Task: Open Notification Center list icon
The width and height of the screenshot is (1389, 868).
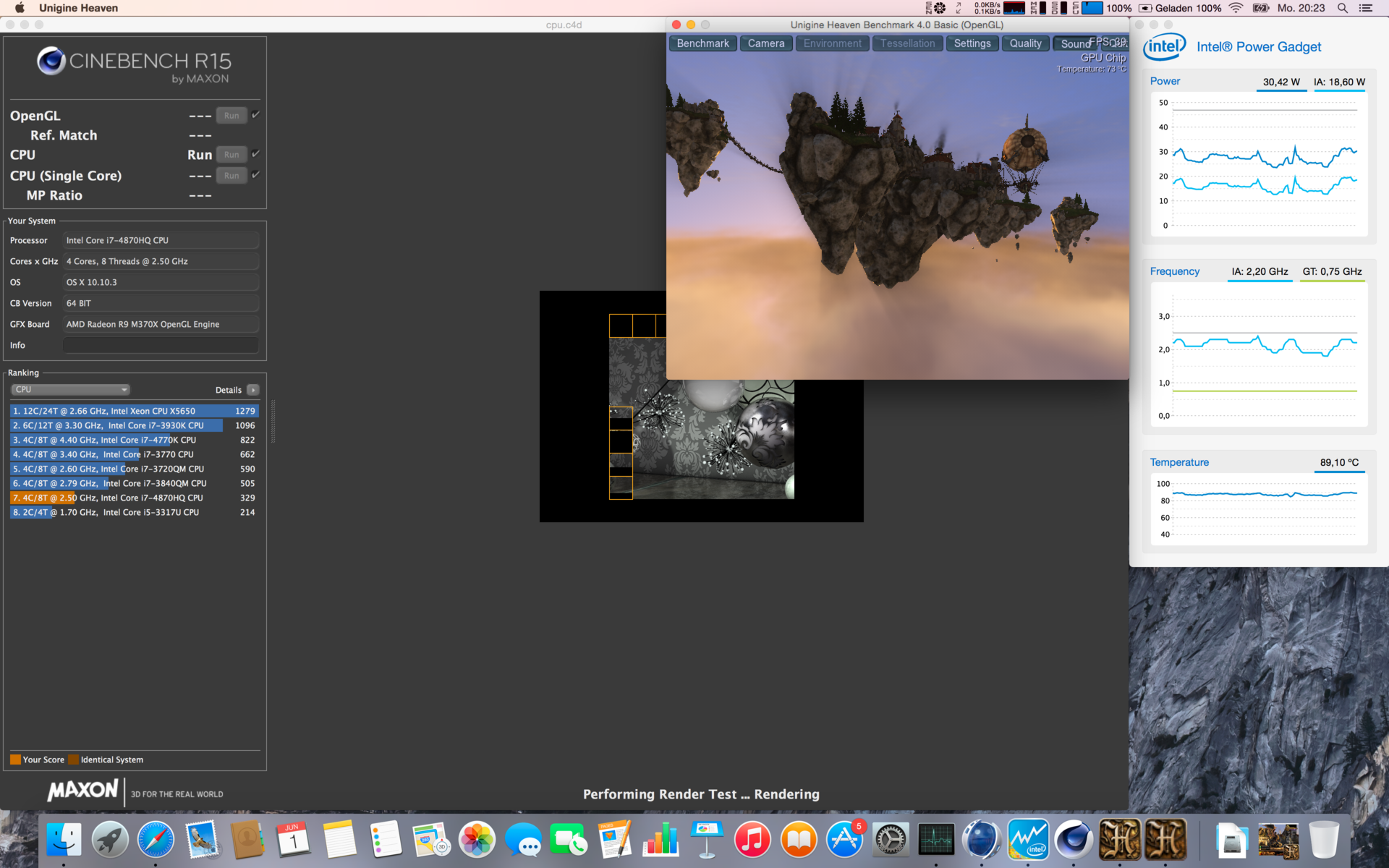Action: tap(1366, 8)
